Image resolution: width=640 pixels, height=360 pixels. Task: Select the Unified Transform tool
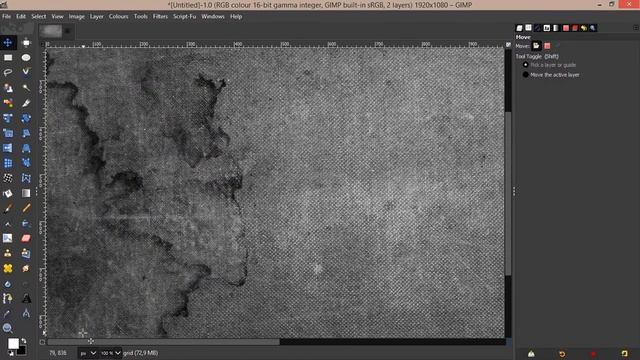coord(8,118)
